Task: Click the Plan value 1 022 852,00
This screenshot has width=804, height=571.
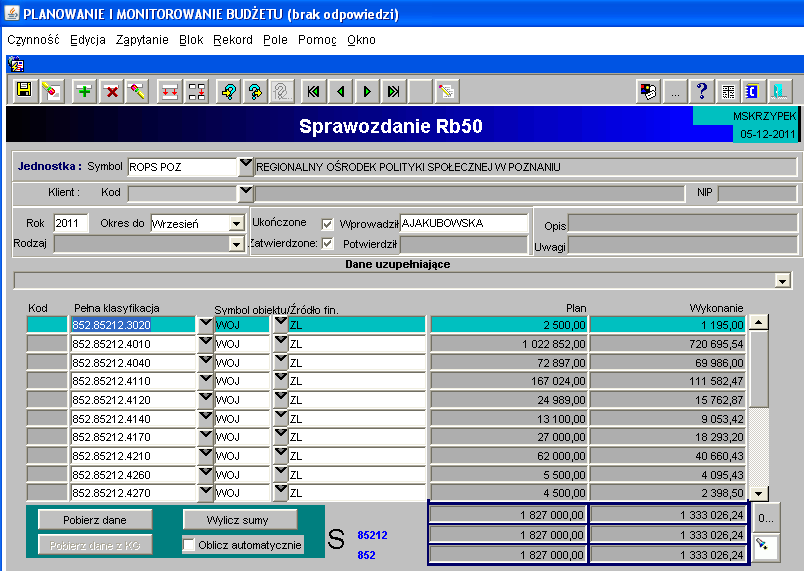Action: click(509, 343)
